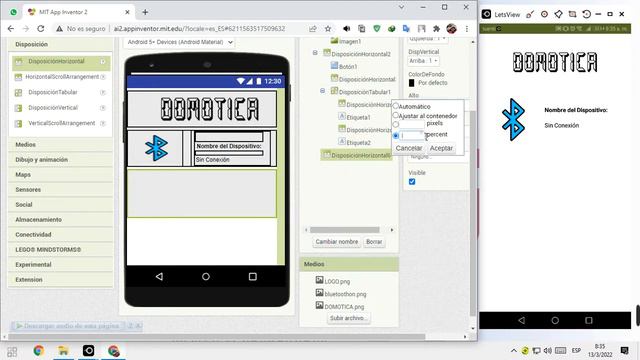Select the Automático height option
Image resolution: width=640 pixels, height=360 pixels.
click(396, 106)
